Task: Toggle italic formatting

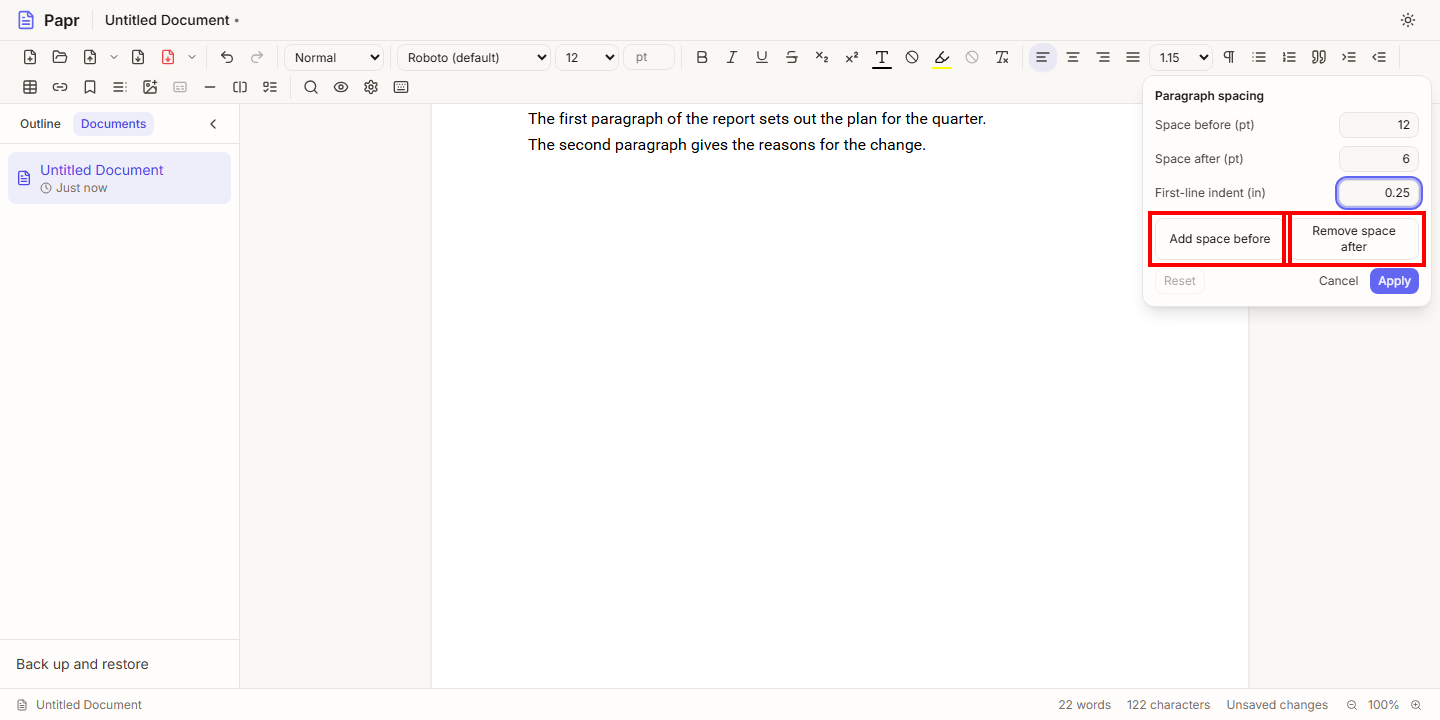Action: coord(732,57)
